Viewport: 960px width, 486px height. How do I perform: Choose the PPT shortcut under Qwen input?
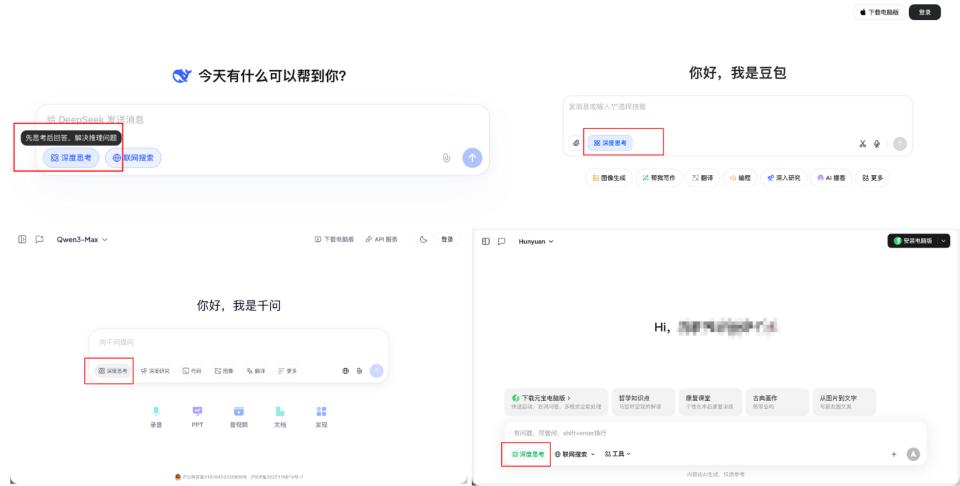pyautogui.click(x=197, y=416)
